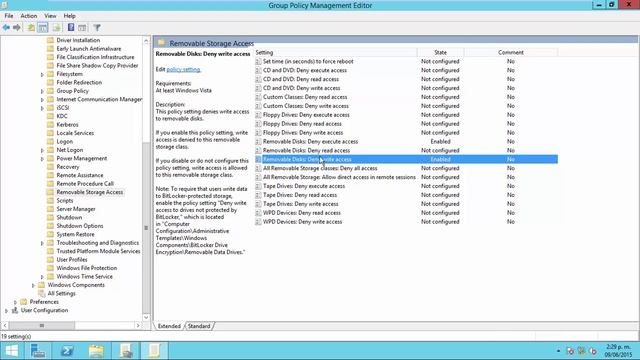Open Server Manager from the taskbar
Viewport: 640px width, 360px height.
point(38,351)
